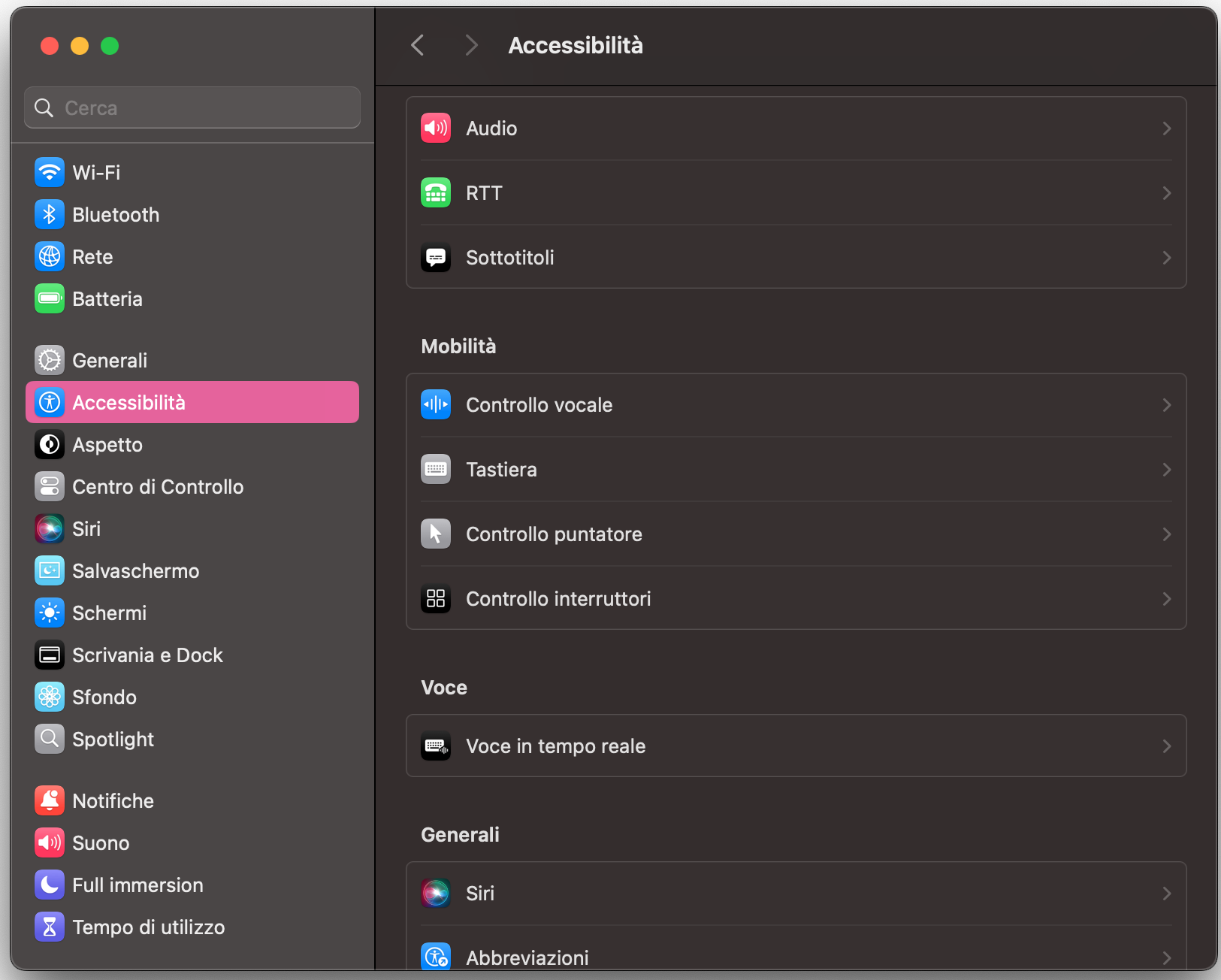Expand the Sottotitoli row chevron
Image resolution: width=1221 pixels, height=980 pixels.
click(1166, 257)
